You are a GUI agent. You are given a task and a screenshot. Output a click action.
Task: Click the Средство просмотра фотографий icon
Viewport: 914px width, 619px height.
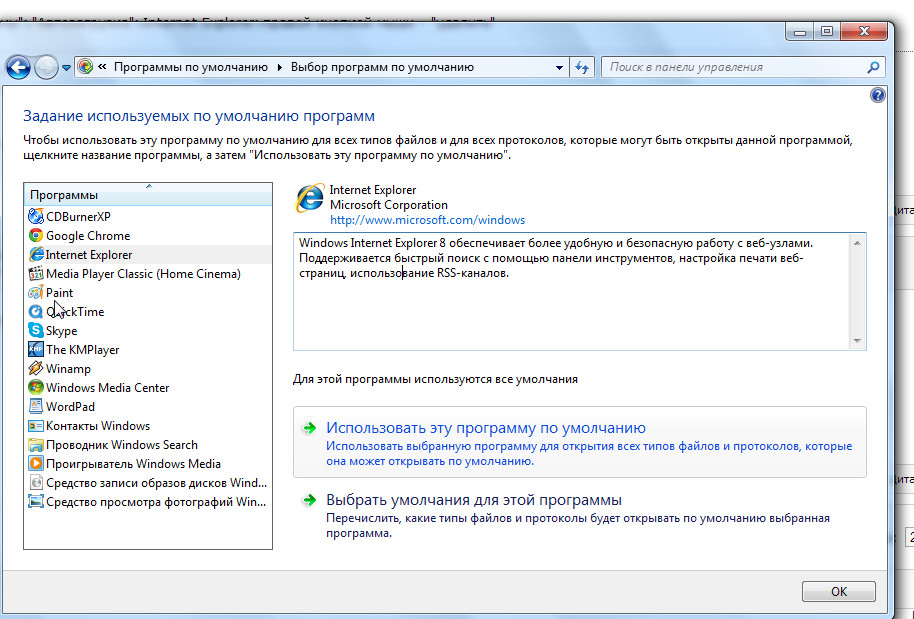coord(36,501)
